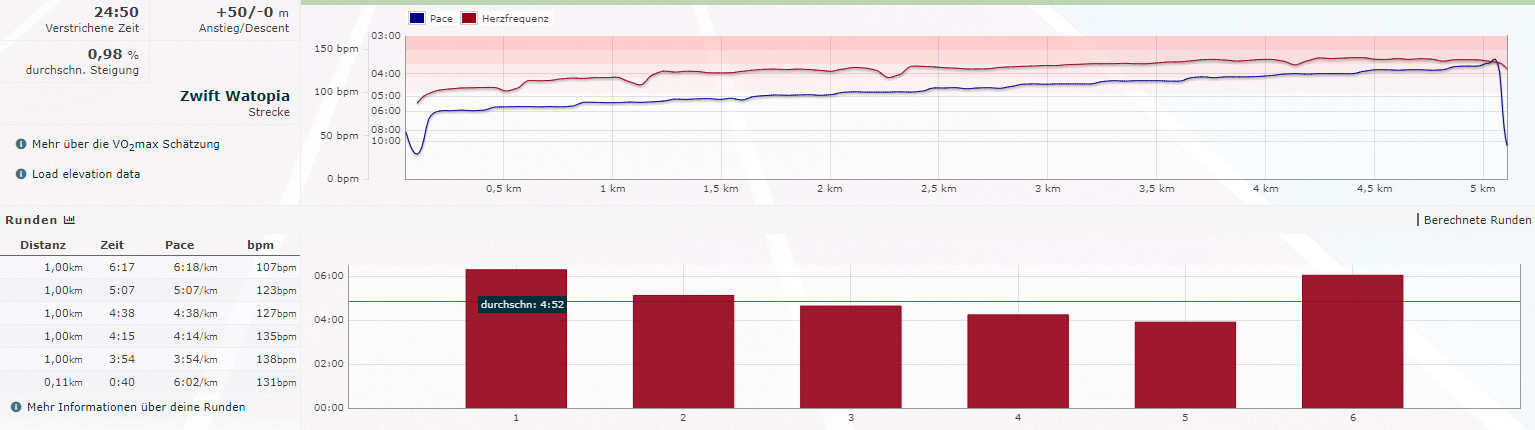Viewport: 1535px width, 430px height.
Task: Click the info icon next to Load elevation data
Action: pos(21,174)
